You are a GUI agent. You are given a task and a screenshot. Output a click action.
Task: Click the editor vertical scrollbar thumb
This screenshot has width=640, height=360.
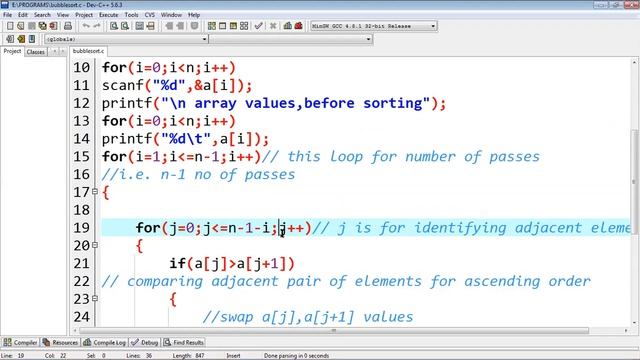(634, 182)
